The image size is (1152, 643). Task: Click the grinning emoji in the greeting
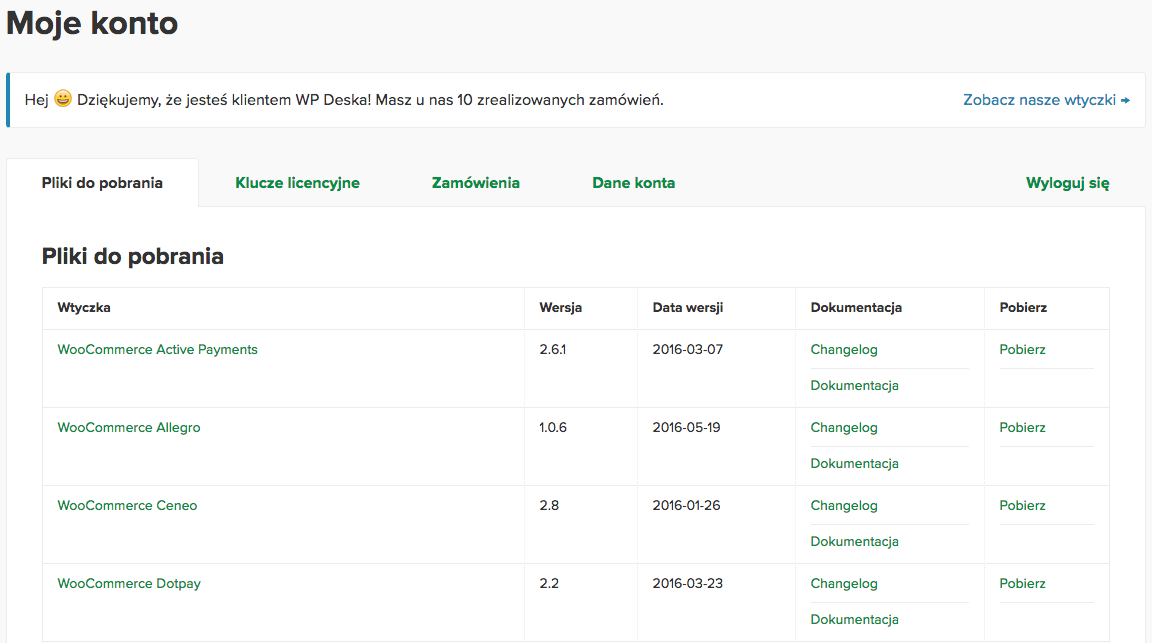tap(63, 98)
